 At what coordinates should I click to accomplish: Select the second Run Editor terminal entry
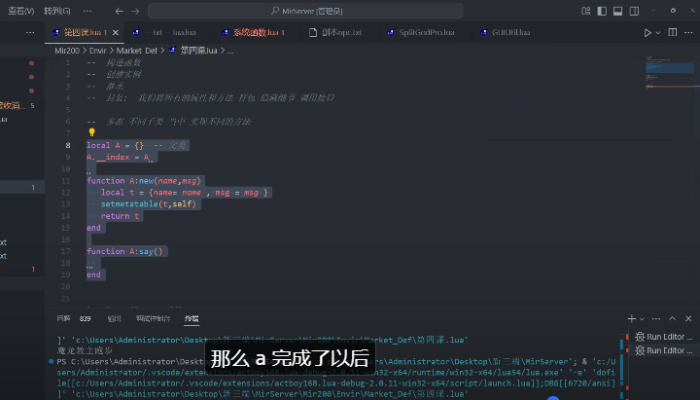click(663, 351)
